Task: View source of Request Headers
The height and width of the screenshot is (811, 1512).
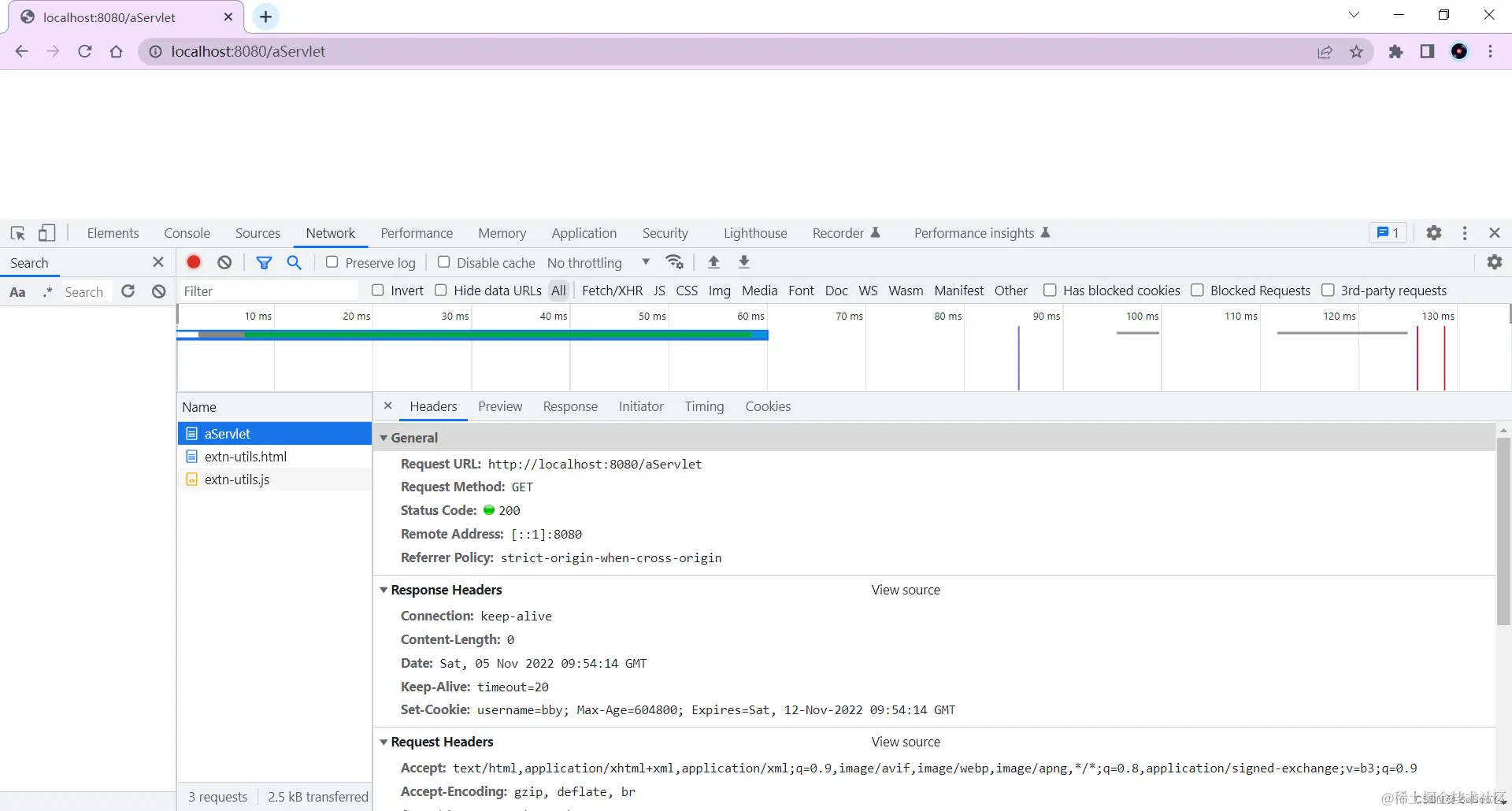Action: click(906, 742)
